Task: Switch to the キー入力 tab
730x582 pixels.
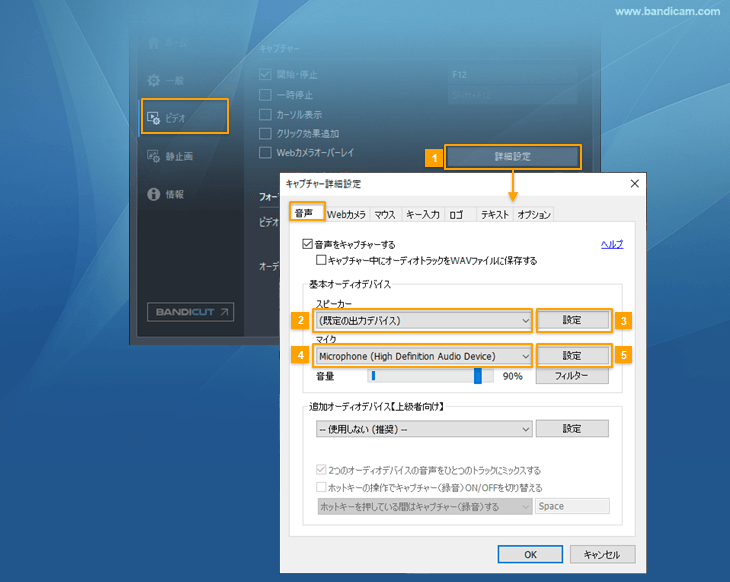Action: pyautogui.click(x=422, y=214)
